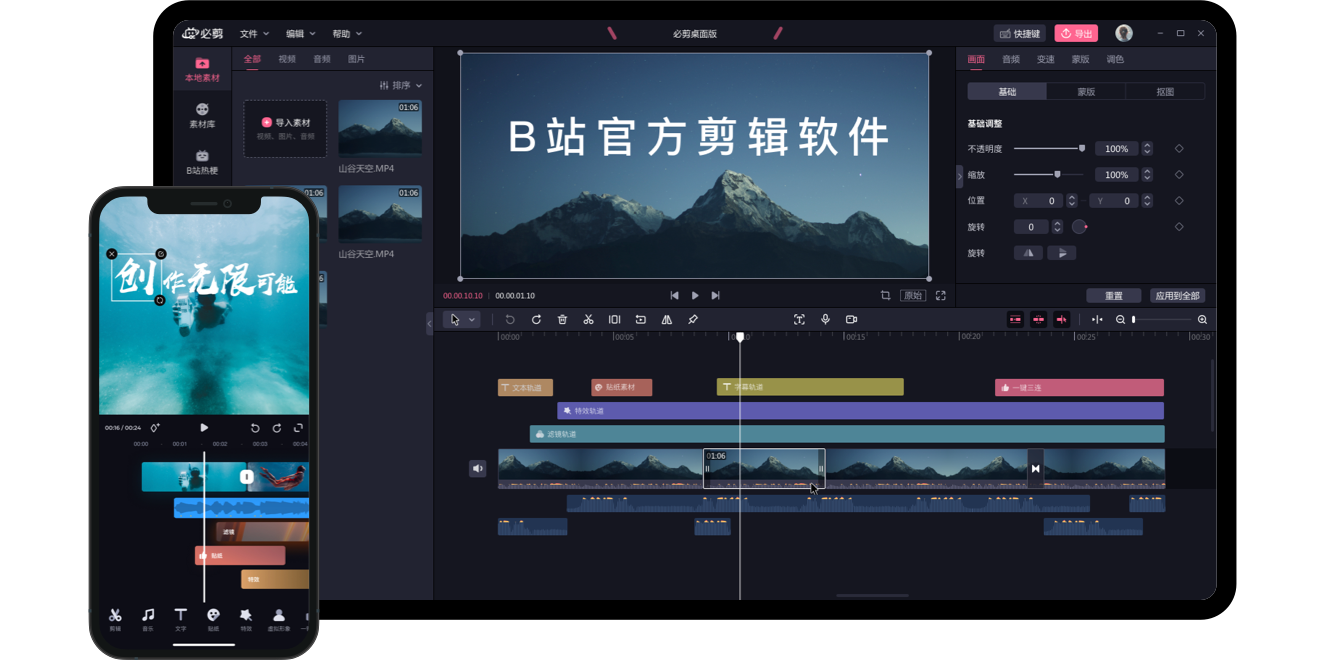Split the clip with the scissors icon

coord(588,320)
